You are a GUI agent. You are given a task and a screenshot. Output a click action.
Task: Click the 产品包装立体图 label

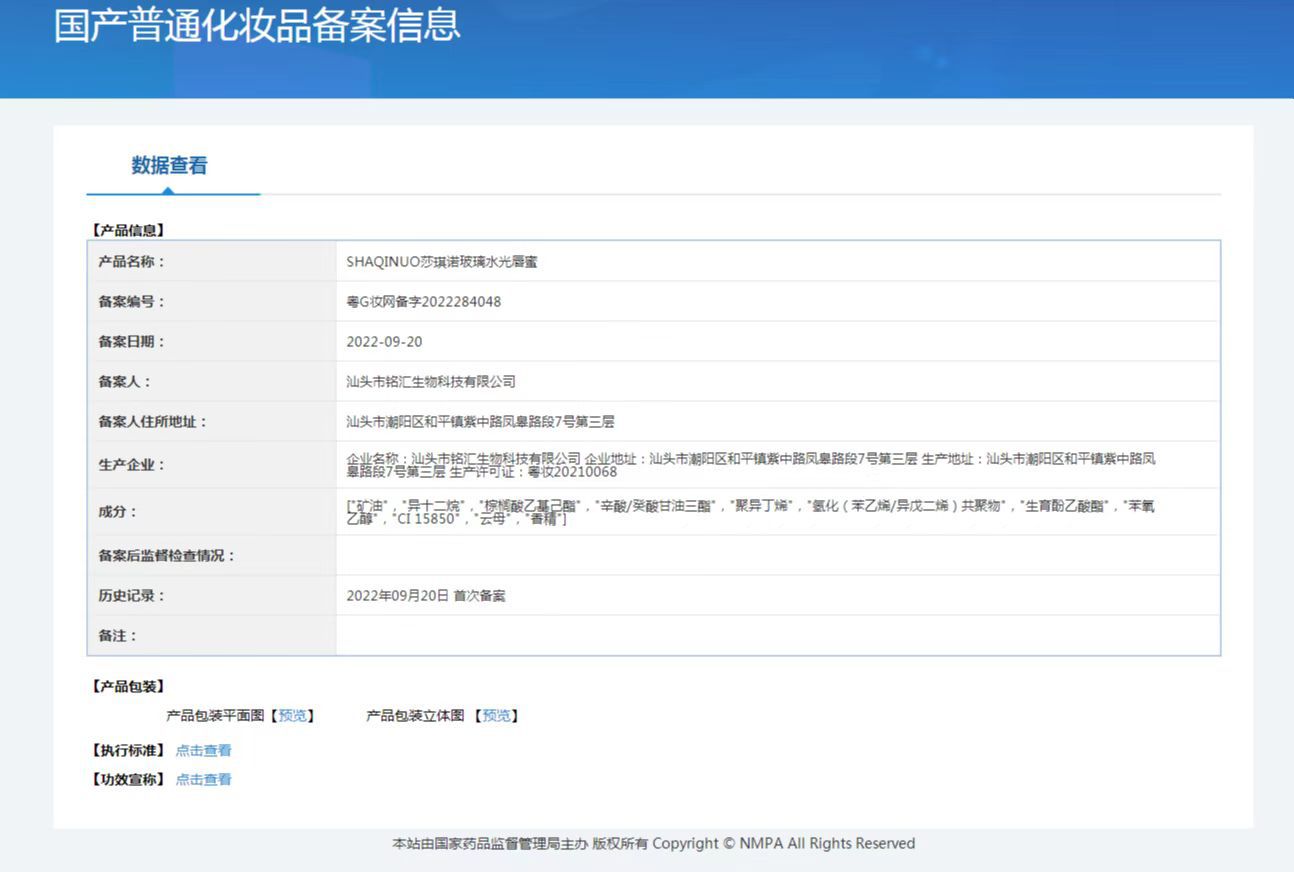415,716
